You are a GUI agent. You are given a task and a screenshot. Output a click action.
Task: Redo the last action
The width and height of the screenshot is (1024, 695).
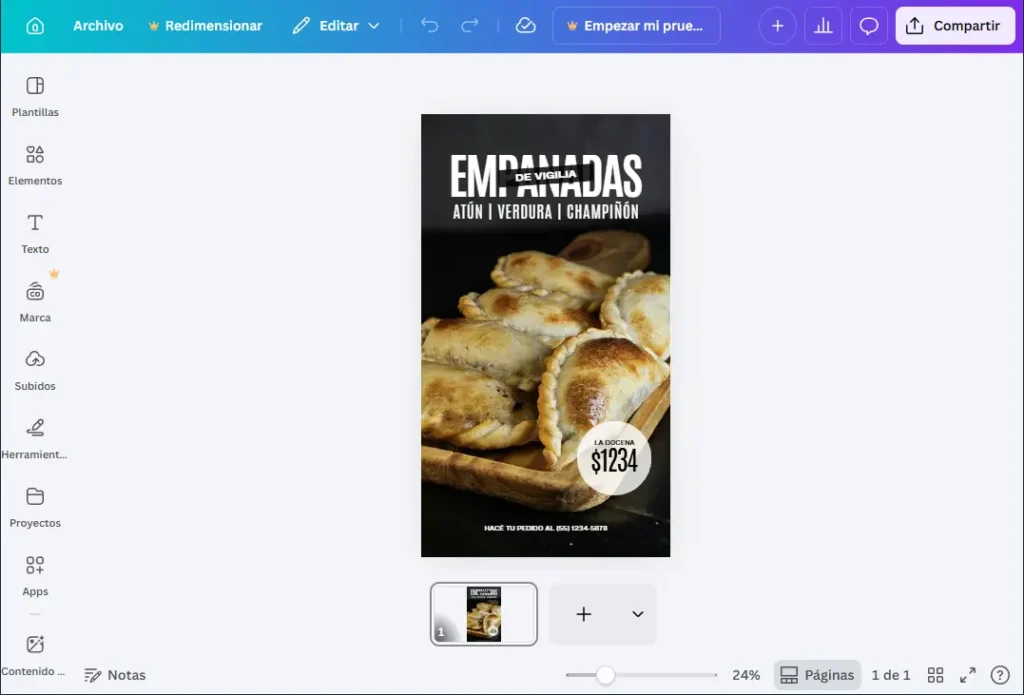470,26
